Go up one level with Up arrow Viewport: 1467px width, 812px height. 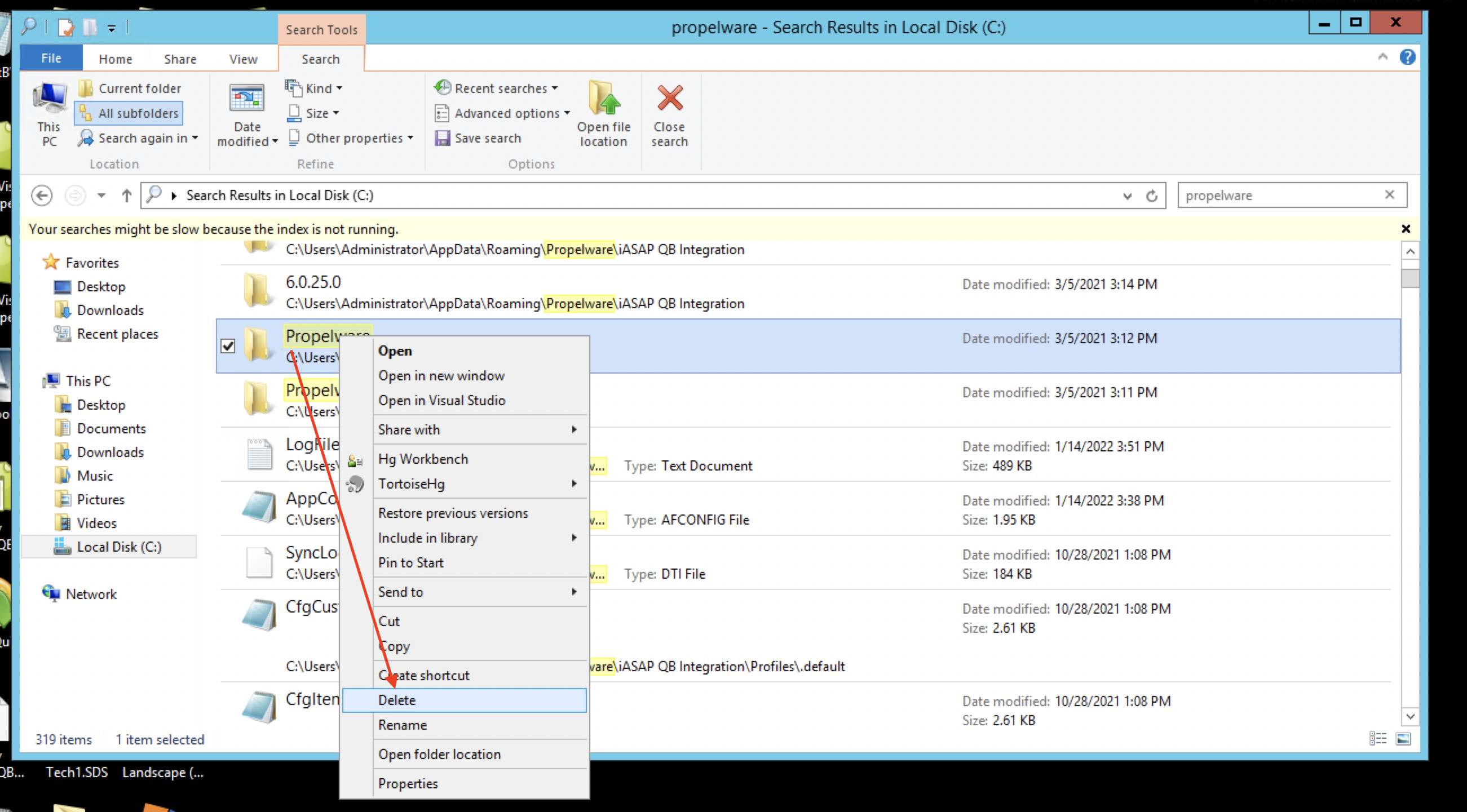126,196
